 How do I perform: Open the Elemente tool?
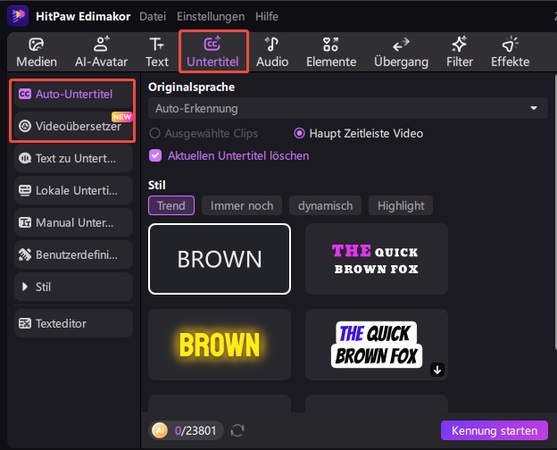331,52
